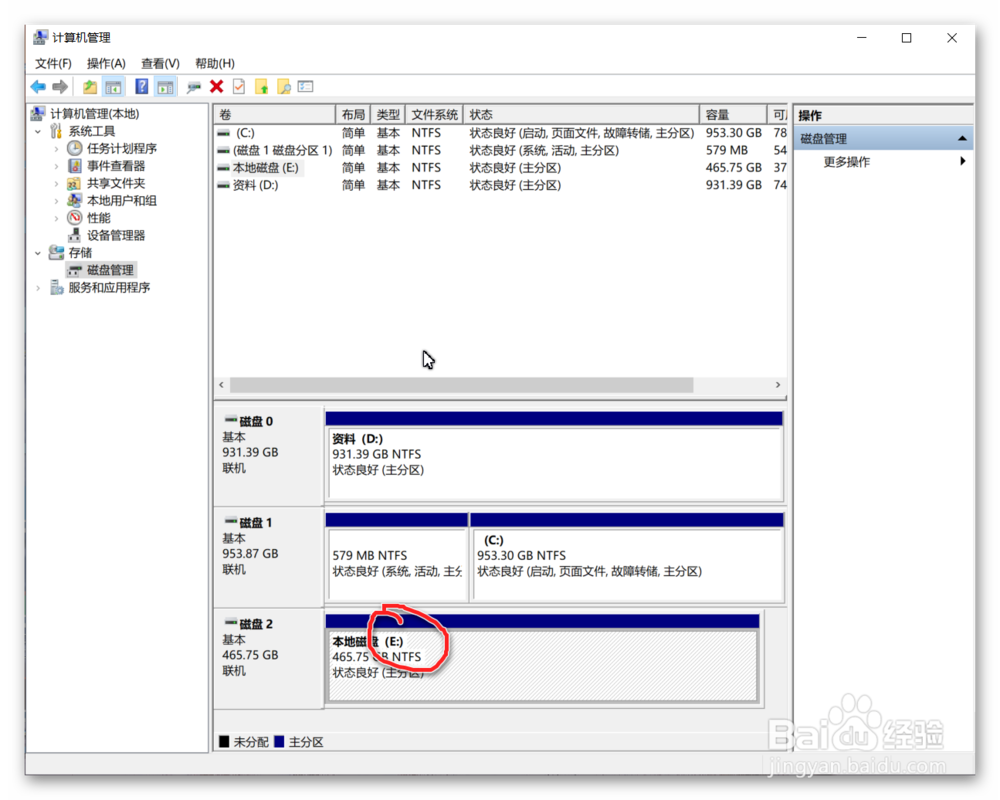The image size is (1000, 800).
Task: Select 本地用户和组 in the tree
Action: click(x=122, y=200)
